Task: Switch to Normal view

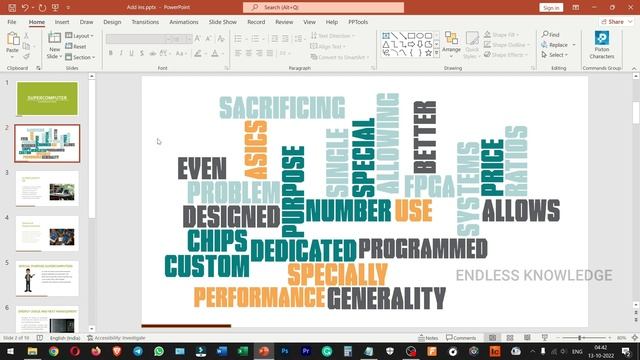Action: [x=493, y=338]
